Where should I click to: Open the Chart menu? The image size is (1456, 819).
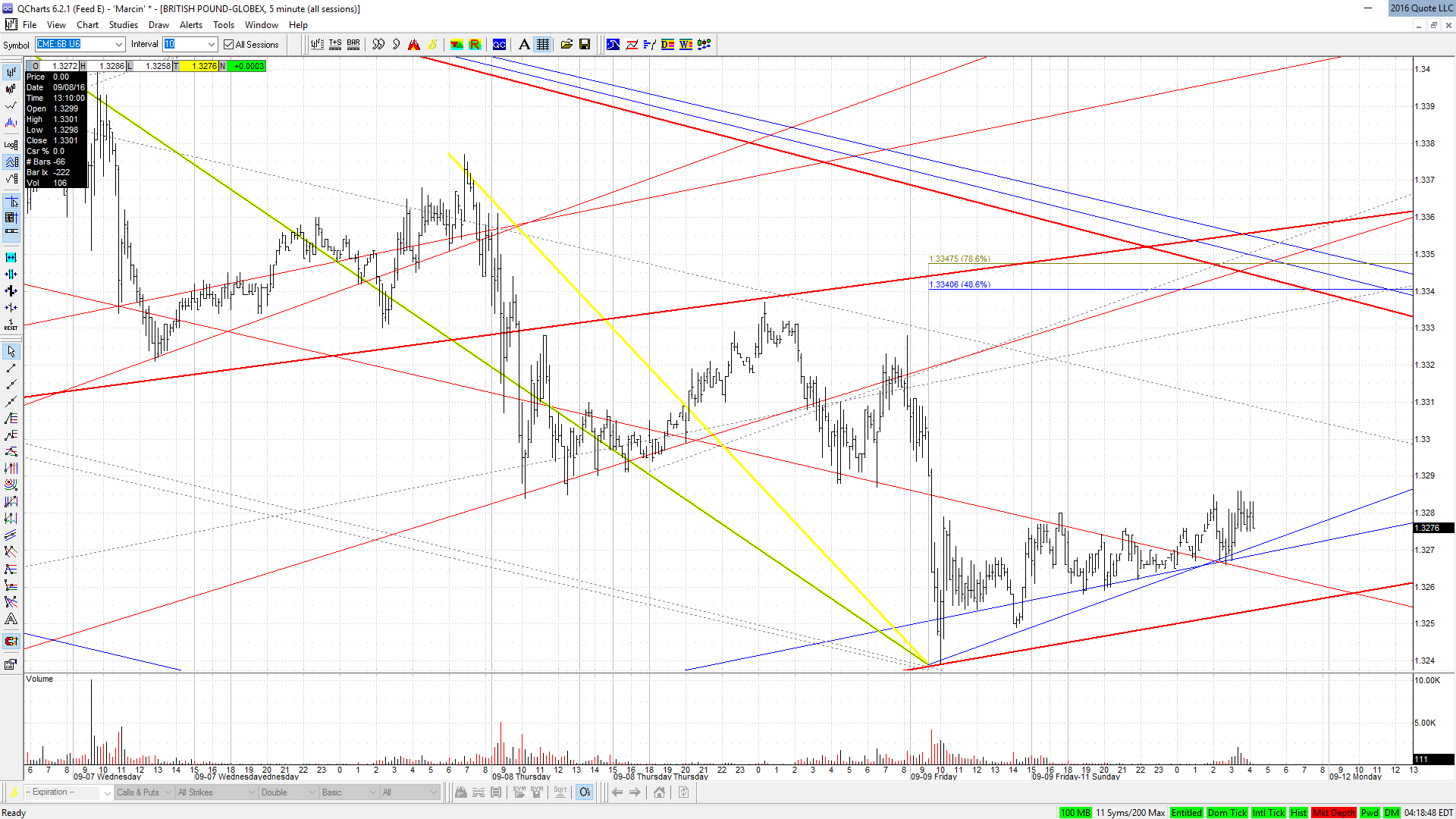(x=87, y=25)
